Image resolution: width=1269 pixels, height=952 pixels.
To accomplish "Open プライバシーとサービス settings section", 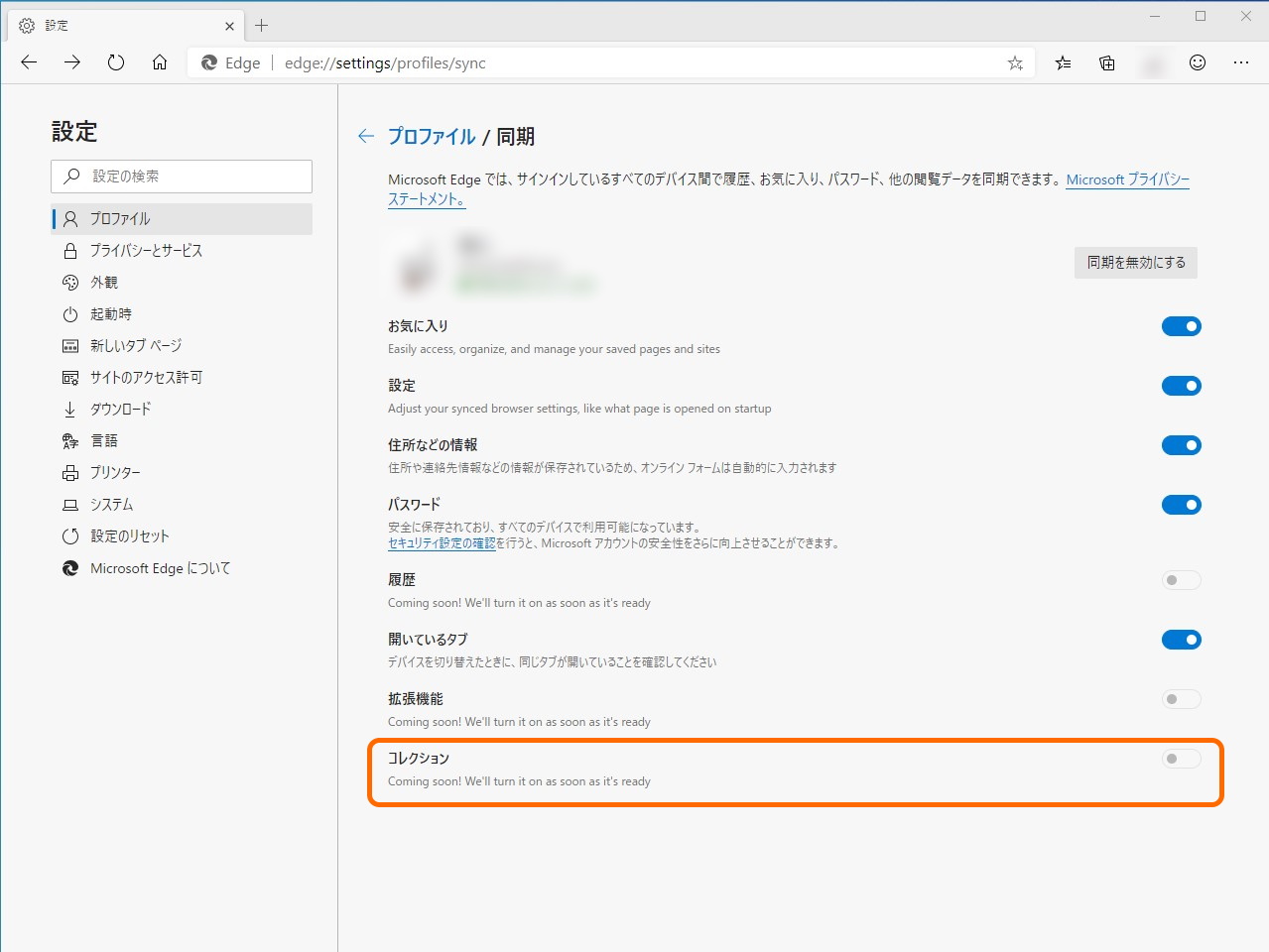I will pyautogui.click(x=144, y=250).
